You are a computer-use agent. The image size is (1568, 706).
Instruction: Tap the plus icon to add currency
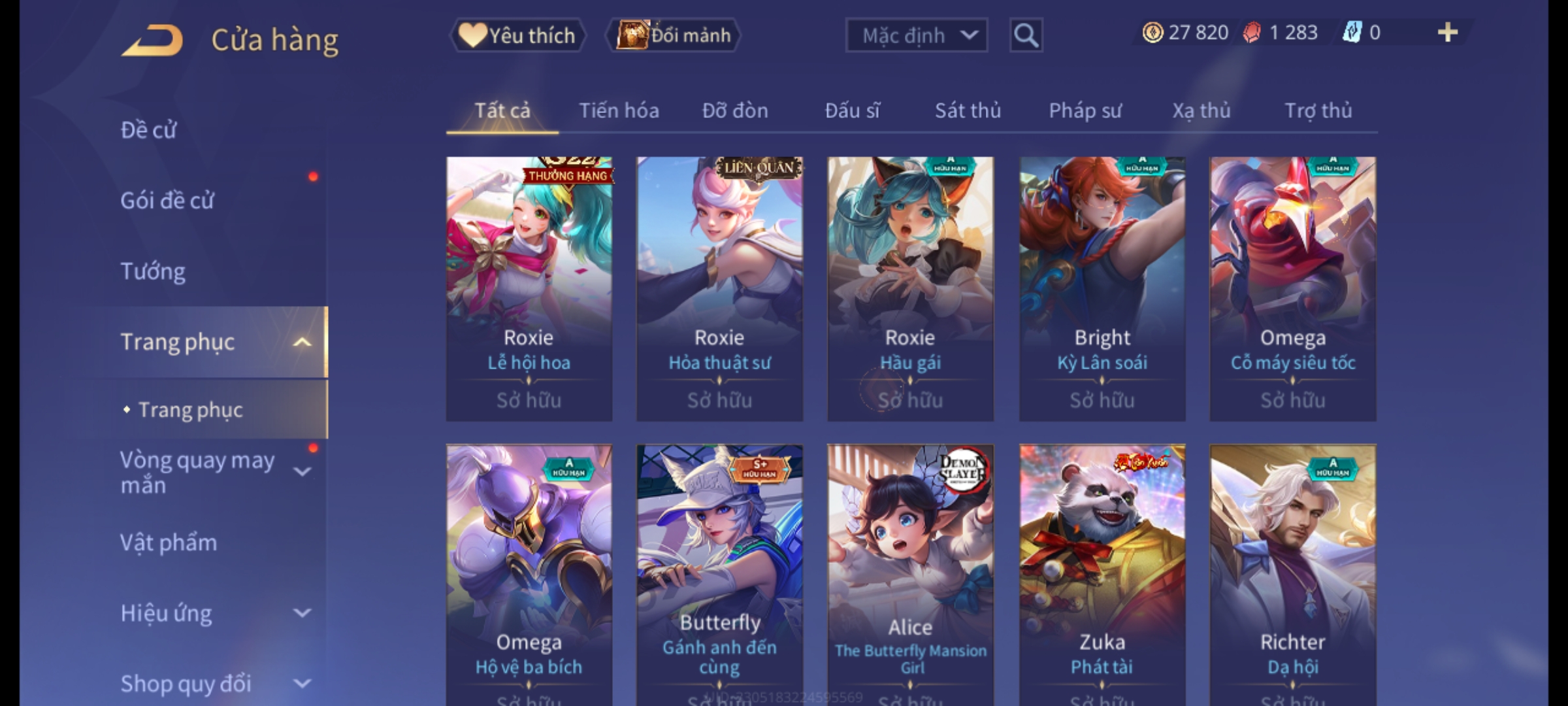pos(1448,33)
